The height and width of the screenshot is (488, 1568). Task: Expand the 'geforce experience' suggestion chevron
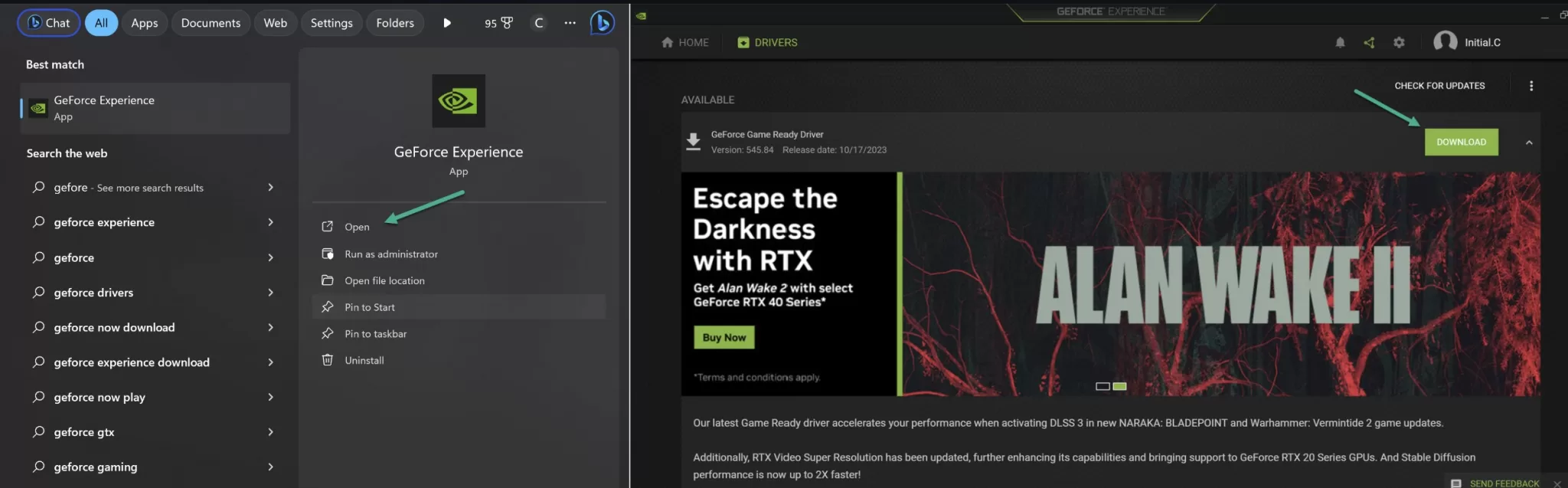270,222
